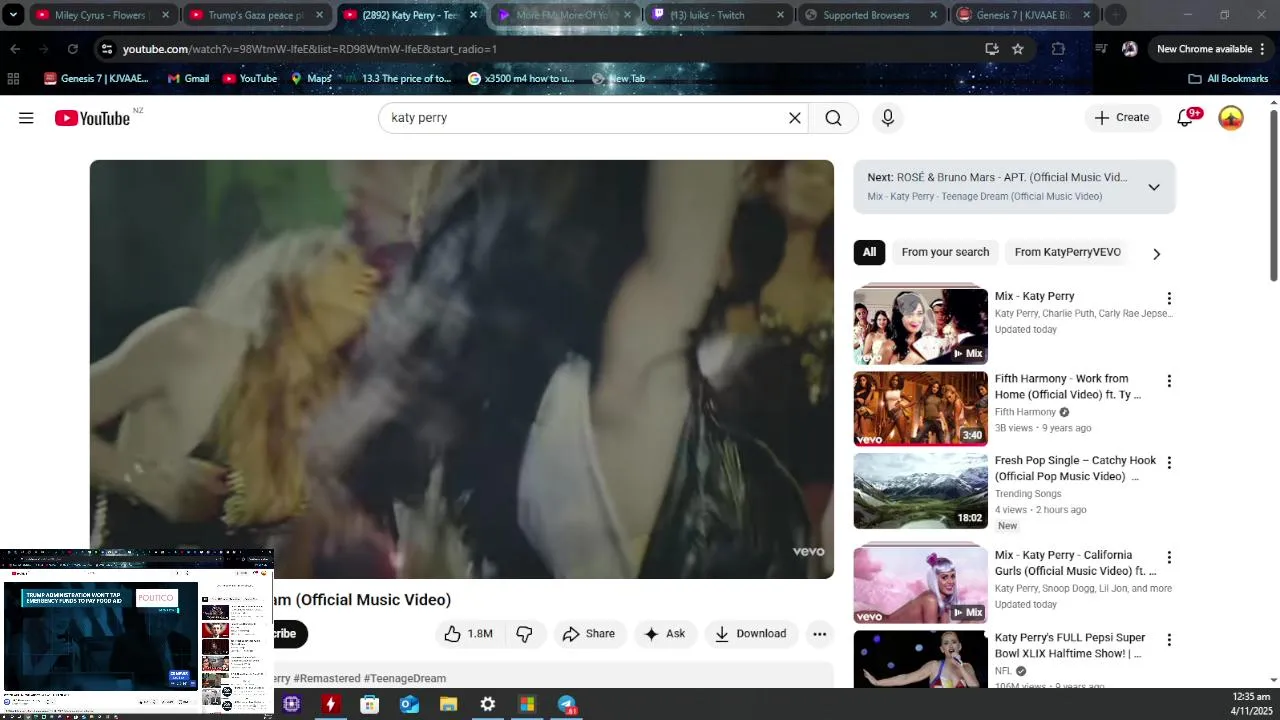The image size is (1280, 720).
Task: Play Fifth Harmony Work from Home thumbnail
Action: click(920, 408)
